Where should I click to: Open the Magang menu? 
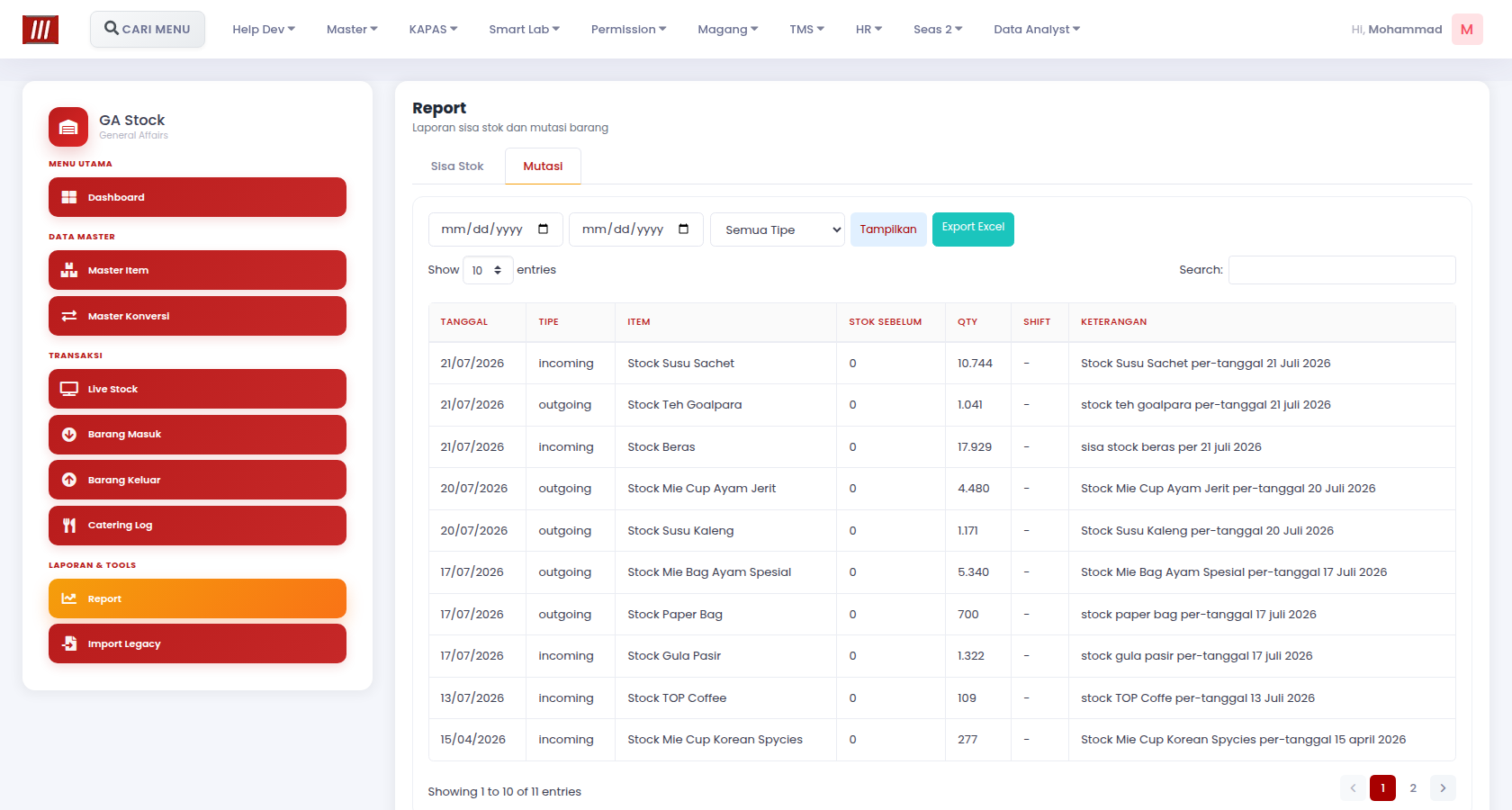click(727, 30)
